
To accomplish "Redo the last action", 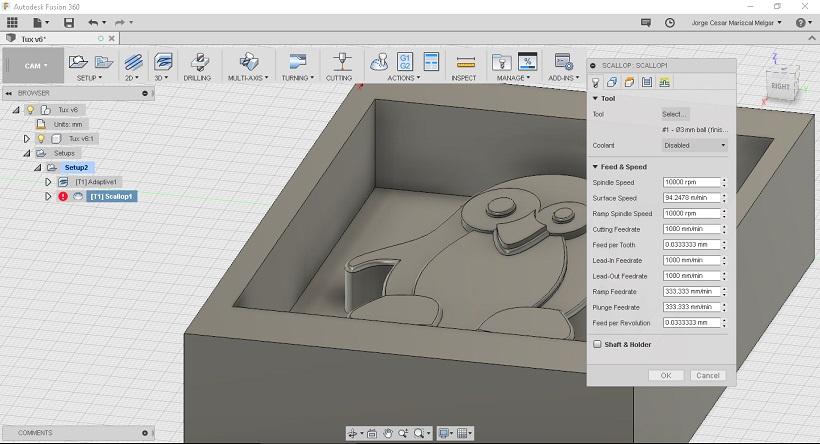I will point(120,22).
